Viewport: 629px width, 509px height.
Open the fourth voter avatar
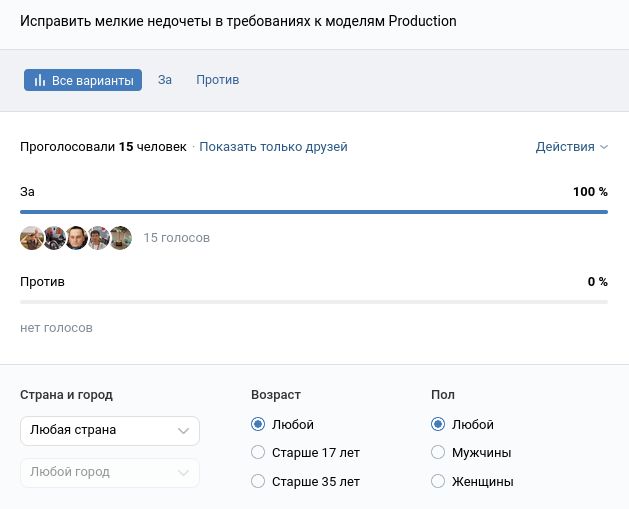point(98,238)
